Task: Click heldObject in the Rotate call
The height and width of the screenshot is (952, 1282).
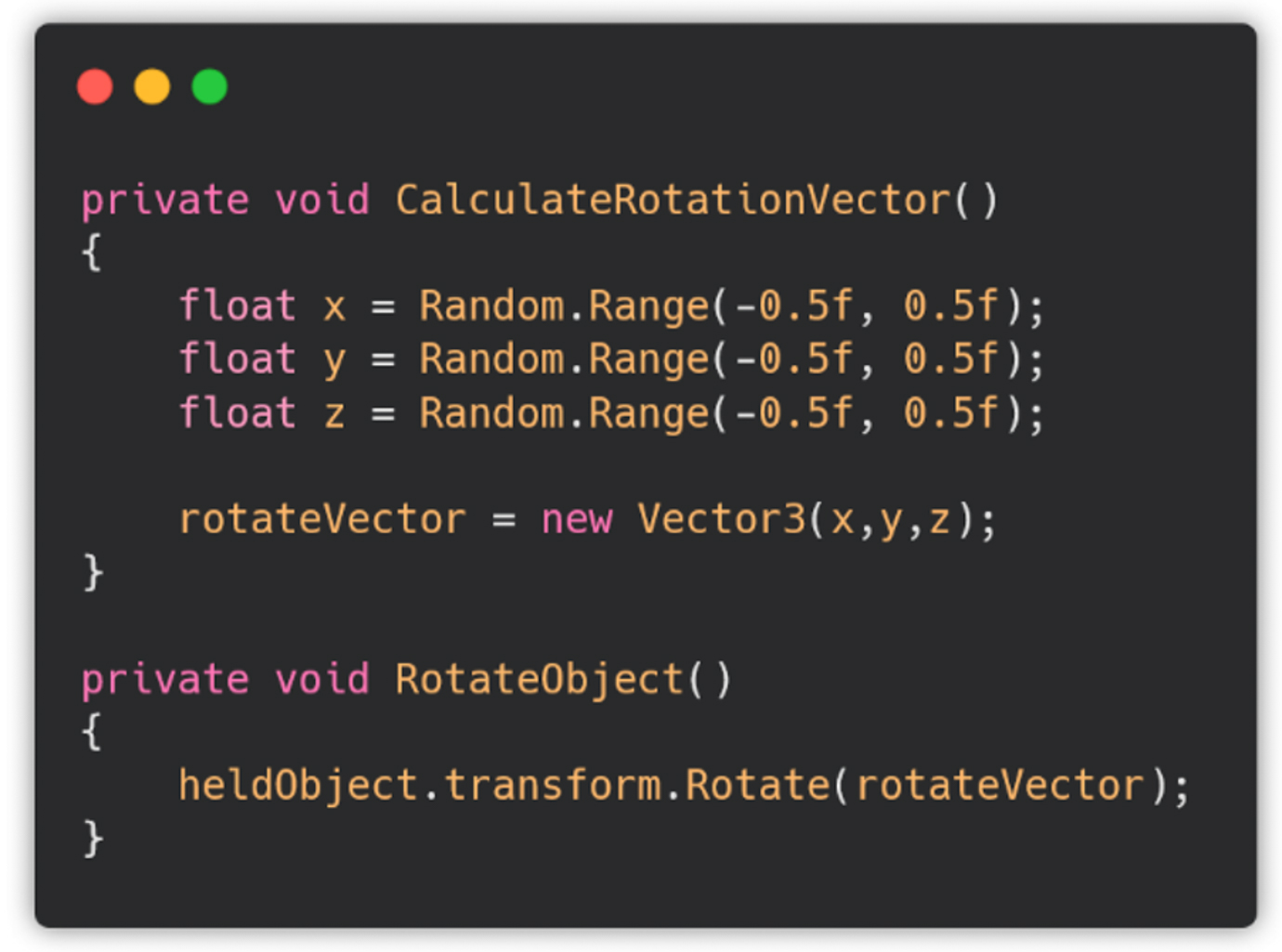Action: pyautogui.click(x=298, y=786)
